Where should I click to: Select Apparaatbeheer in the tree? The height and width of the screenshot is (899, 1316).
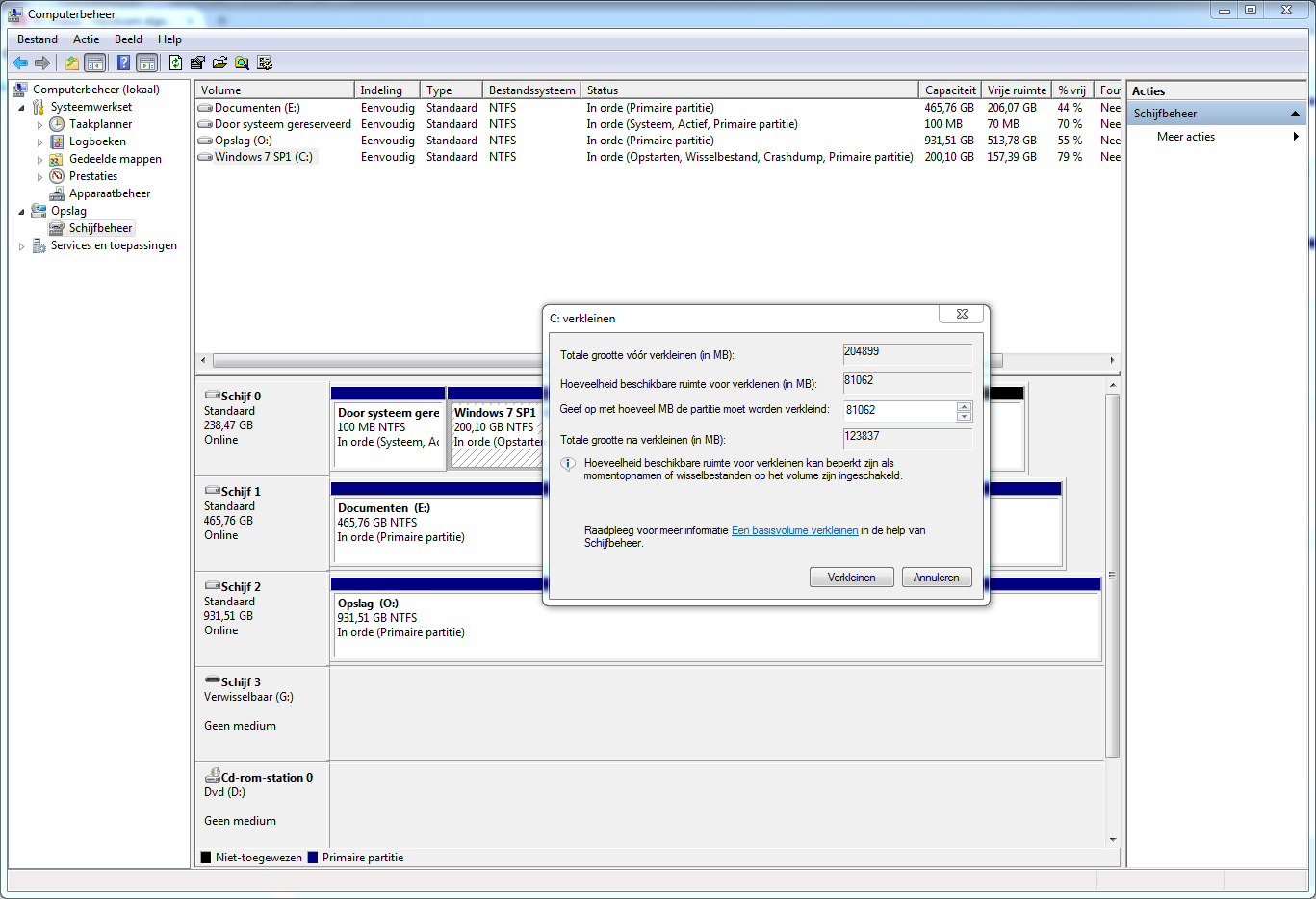[110, 193]
